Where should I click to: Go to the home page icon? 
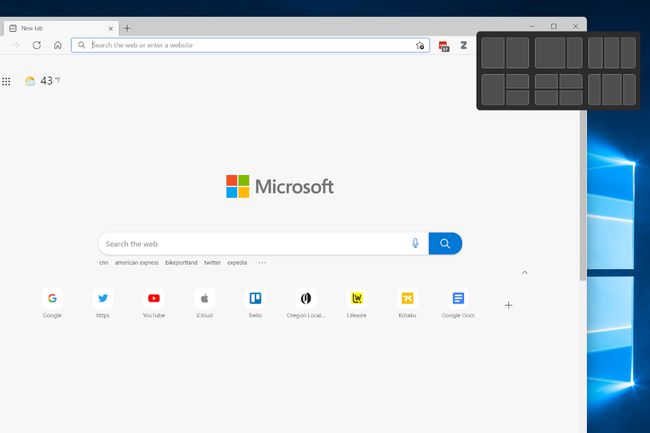[x=58, y=45]
